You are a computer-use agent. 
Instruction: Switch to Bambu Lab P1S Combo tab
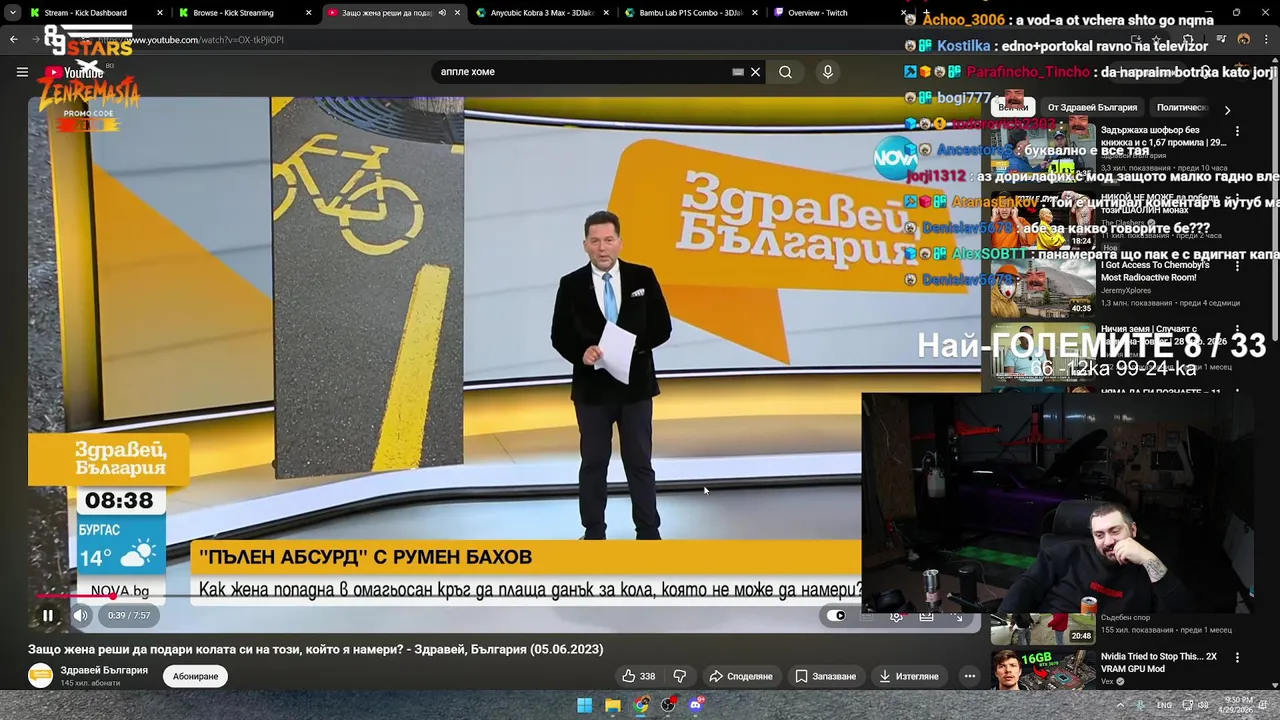tap(690, 13)
